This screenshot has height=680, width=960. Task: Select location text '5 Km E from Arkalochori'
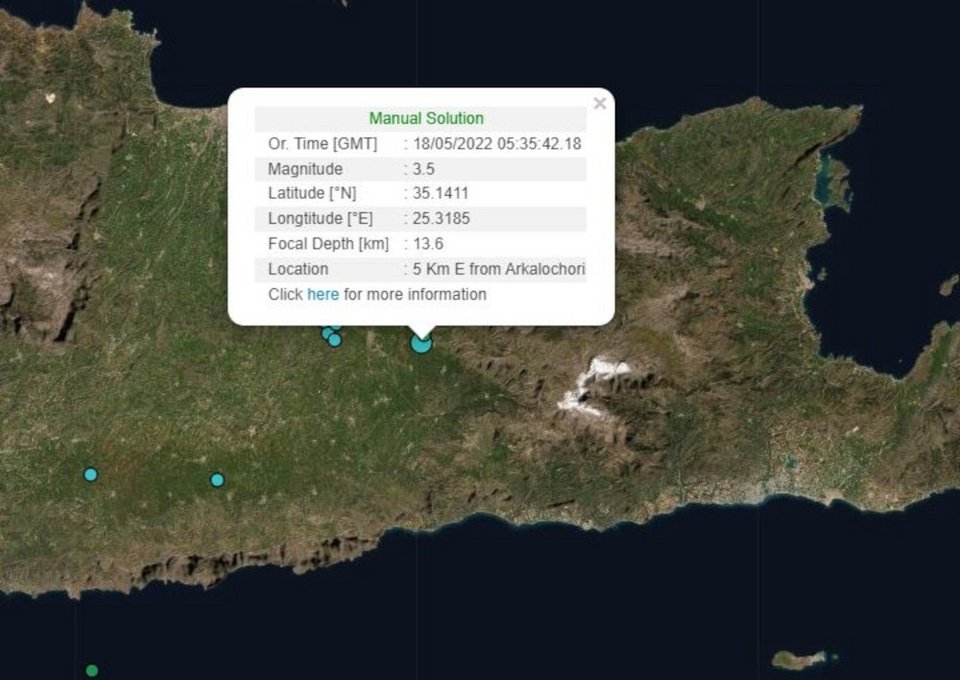498,269
